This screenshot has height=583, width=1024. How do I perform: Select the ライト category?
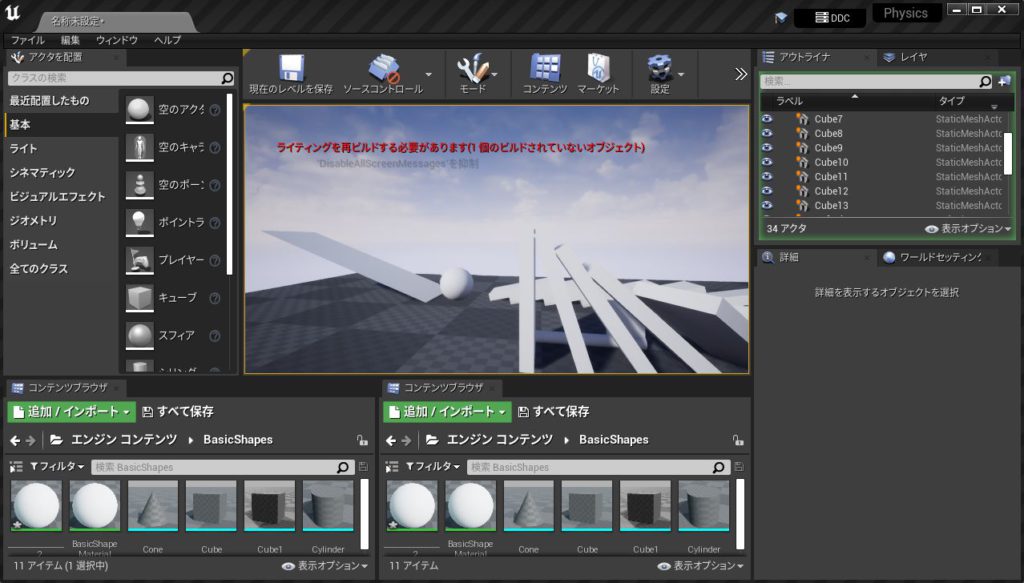(x=24, y=149)
